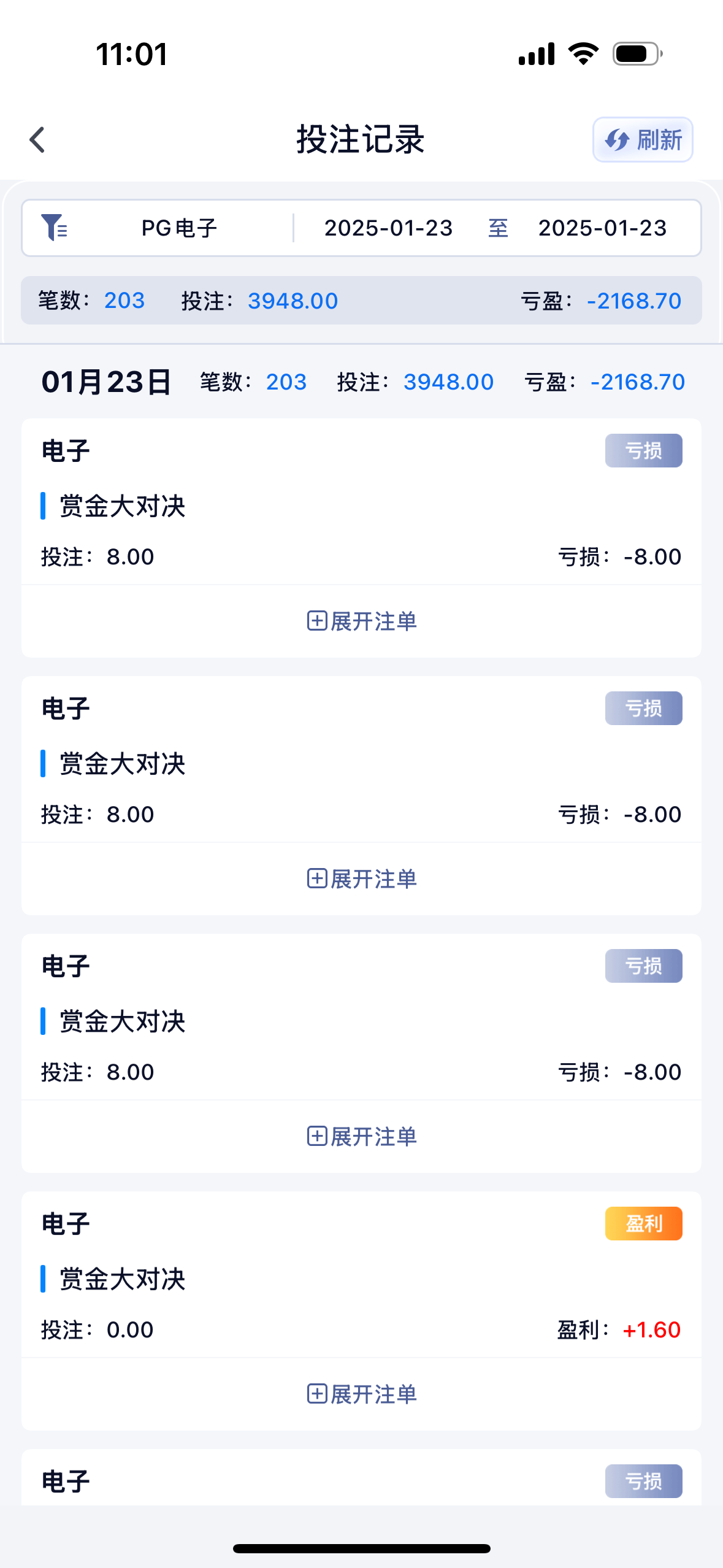
Task: Select the end date field after 至
Action: click(602, 228)
